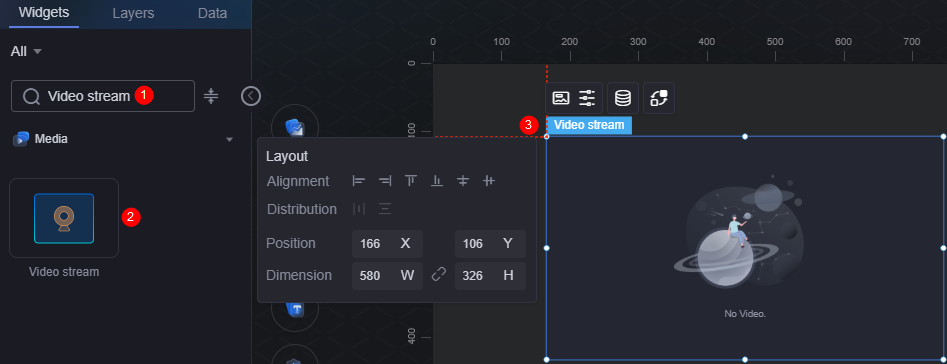Click the align left icon
947x364 pixels.
point(359,180)
